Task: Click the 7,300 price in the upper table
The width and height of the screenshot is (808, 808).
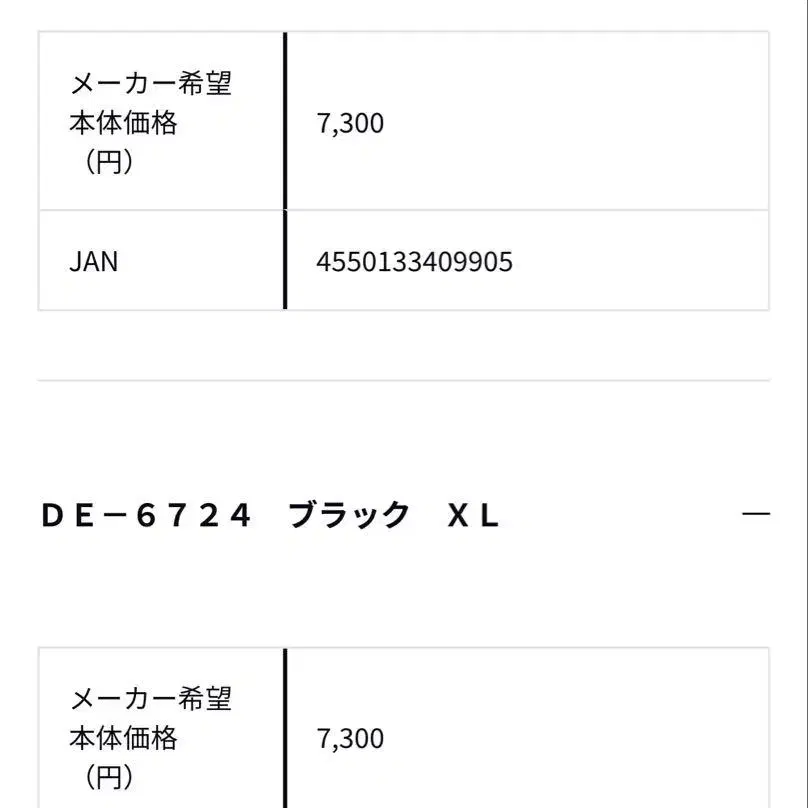Action: [x=350, y=124]
